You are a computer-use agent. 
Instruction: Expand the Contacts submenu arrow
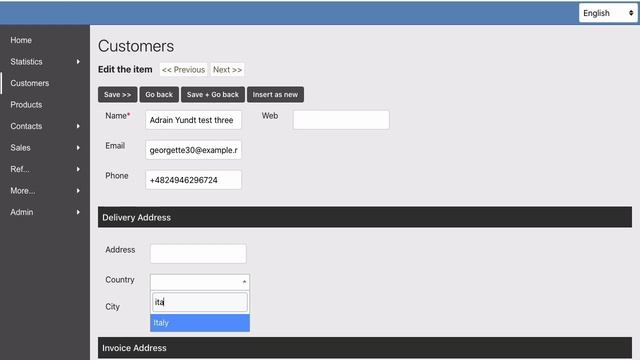click(x=78, y=126)
